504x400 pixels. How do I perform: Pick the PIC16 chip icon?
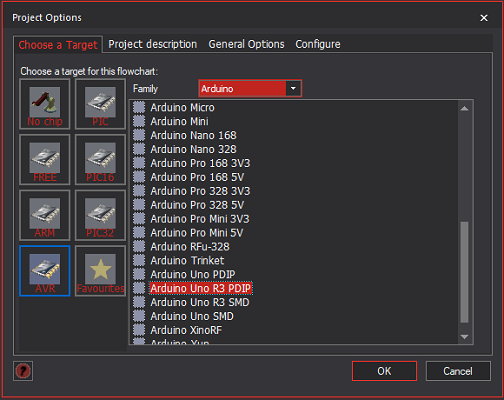click(x=100, y=160)
